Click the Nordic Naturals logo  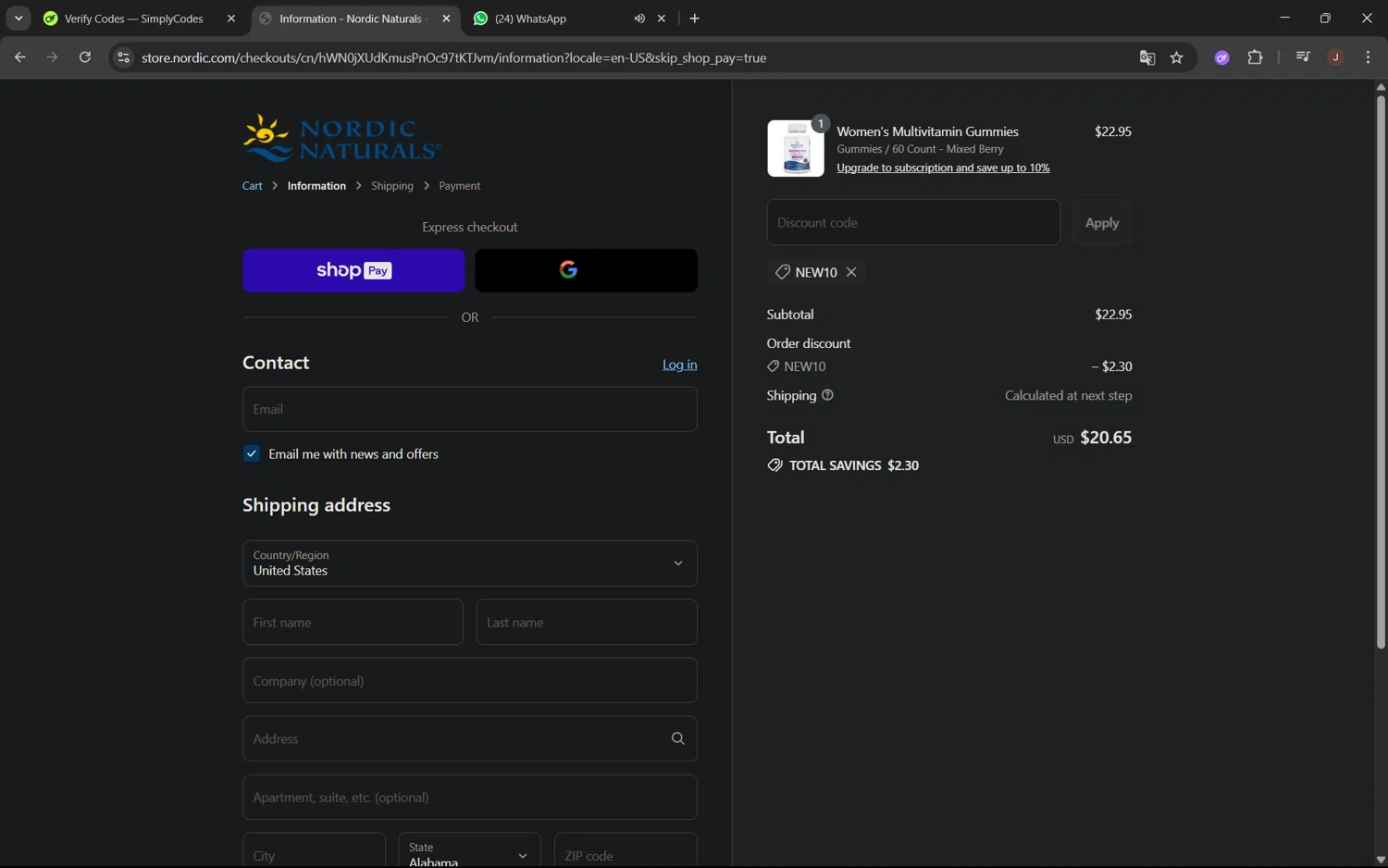tap(342, 138)
